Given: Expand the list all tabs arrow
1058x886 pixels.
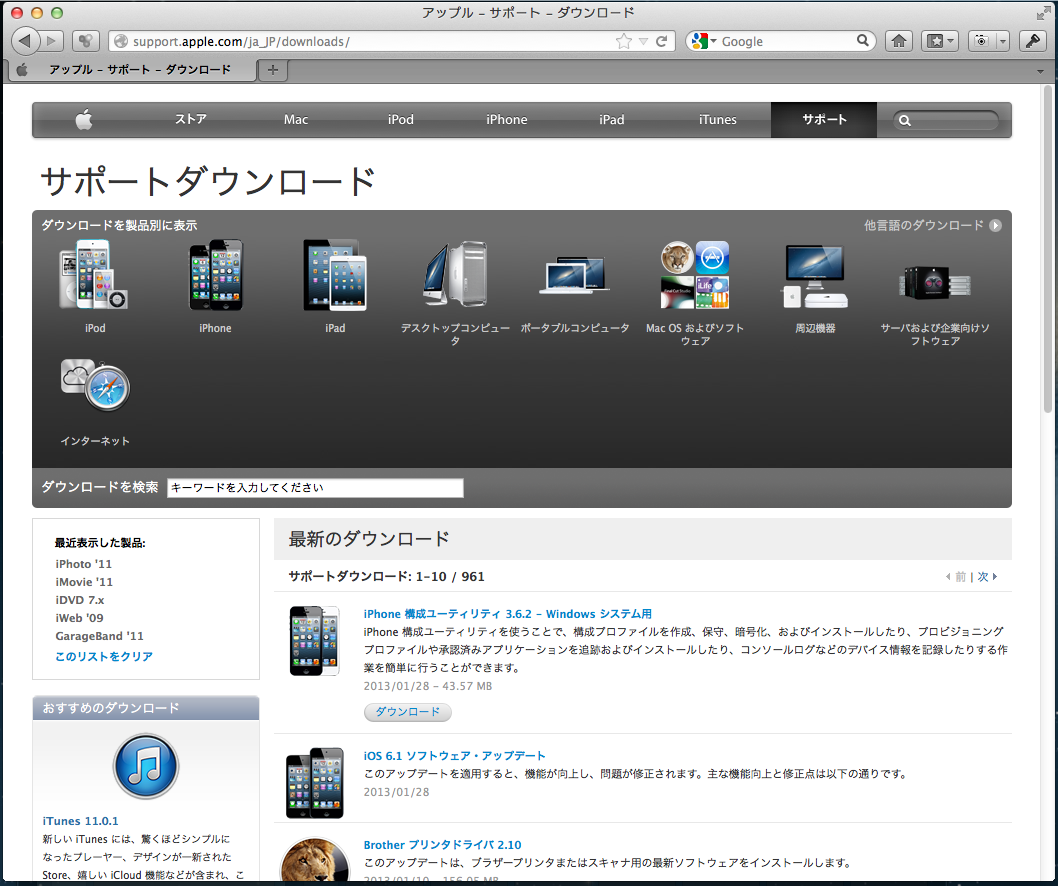Looking at the screenshot, I should (x=1040, y=70).
